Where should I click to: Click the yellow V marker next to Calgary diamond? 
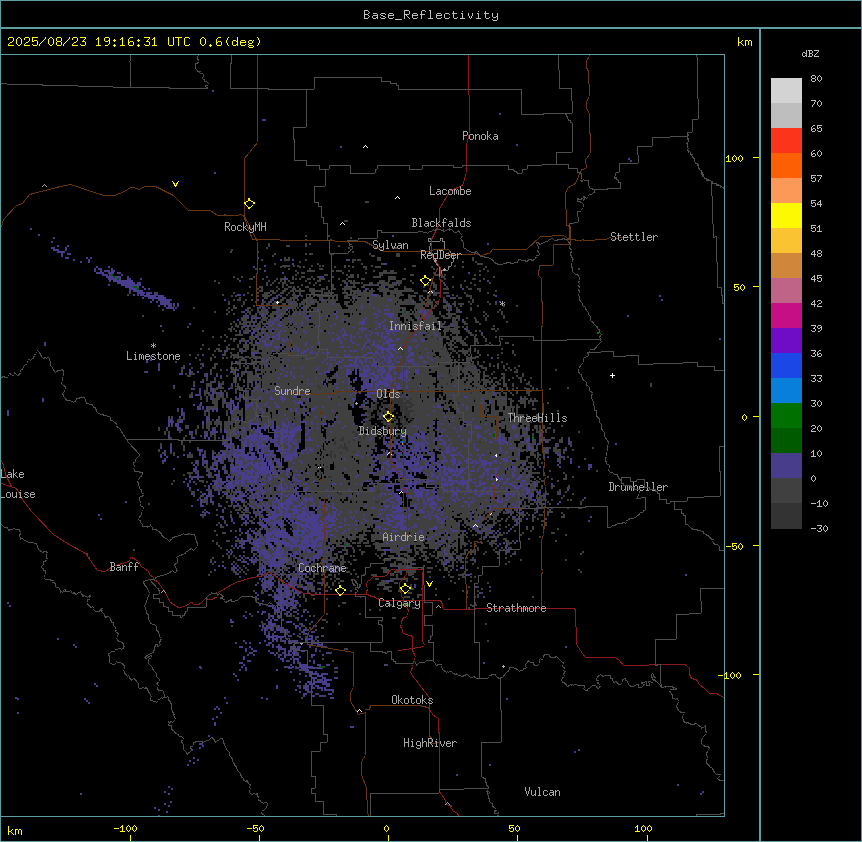point(429,584)
